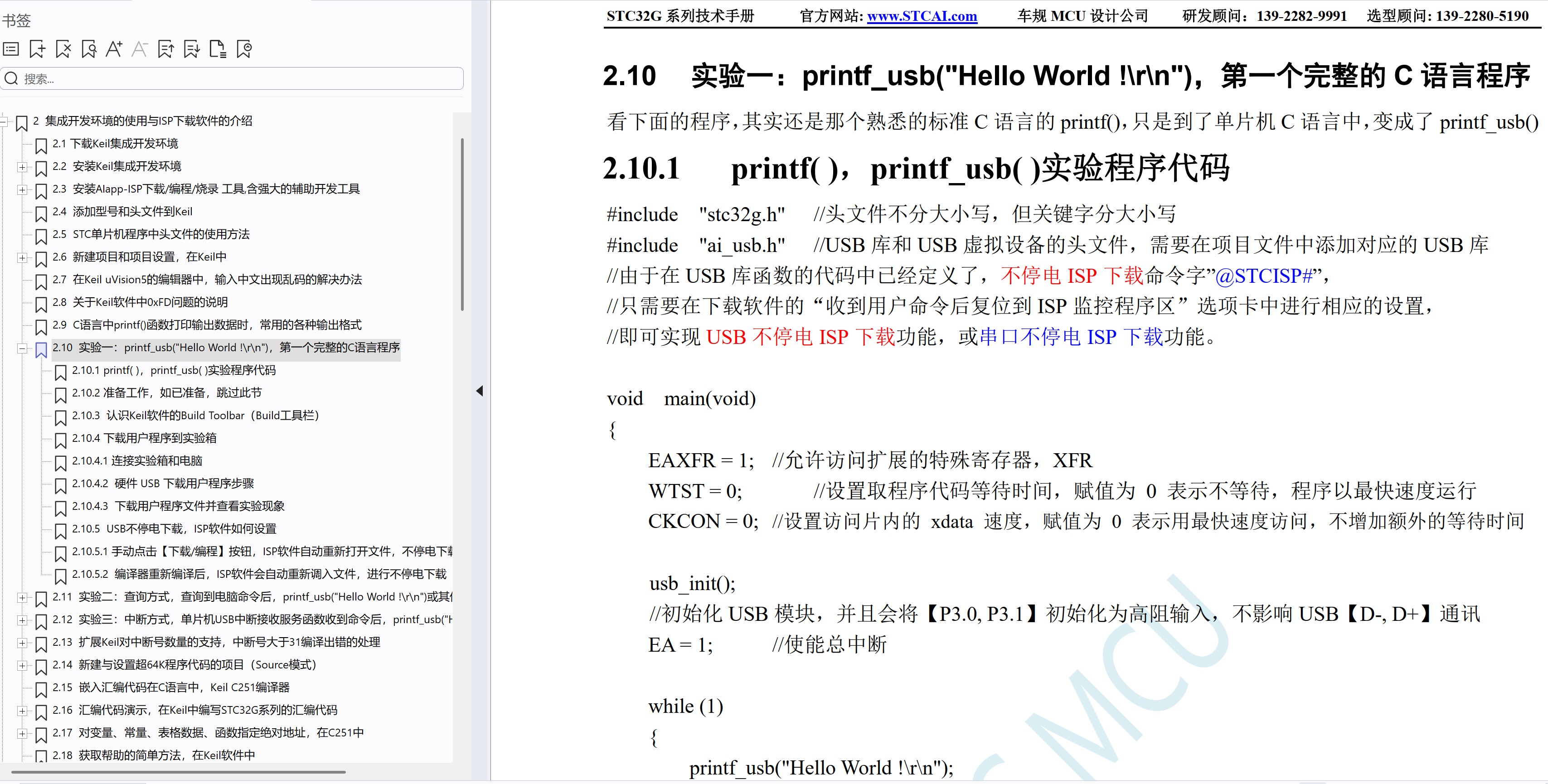
Task: Go to bookmark 2.10.4.1 连接实验箱和电脑
Action: (137, 461)
